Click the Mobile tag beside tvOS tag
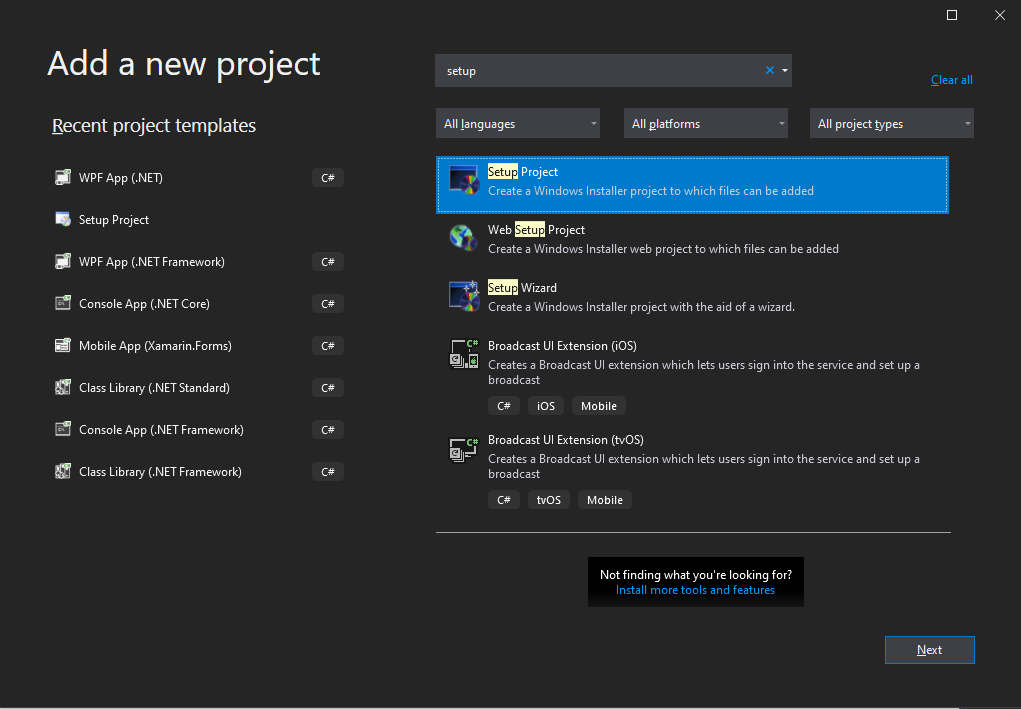Screen dimensions: 1021x709 pyautogui.click(x=604, y=500)
